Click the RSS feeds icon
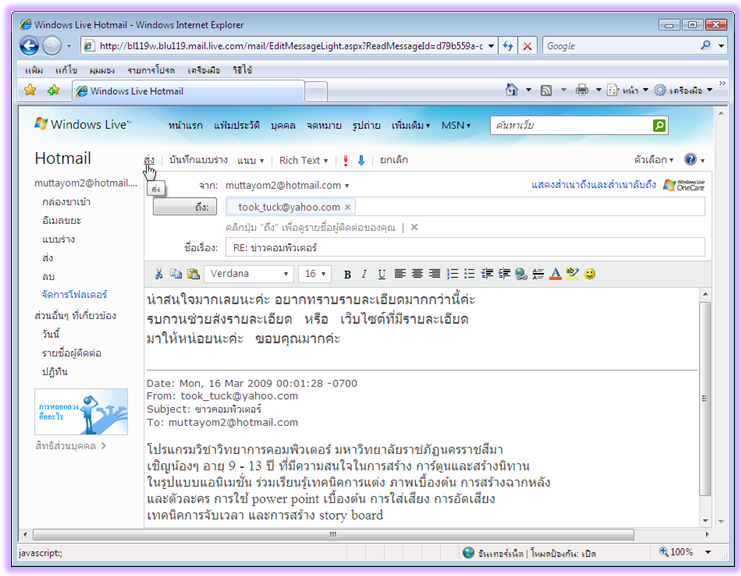Screen dimensions: 741x576 click(546, 90)
